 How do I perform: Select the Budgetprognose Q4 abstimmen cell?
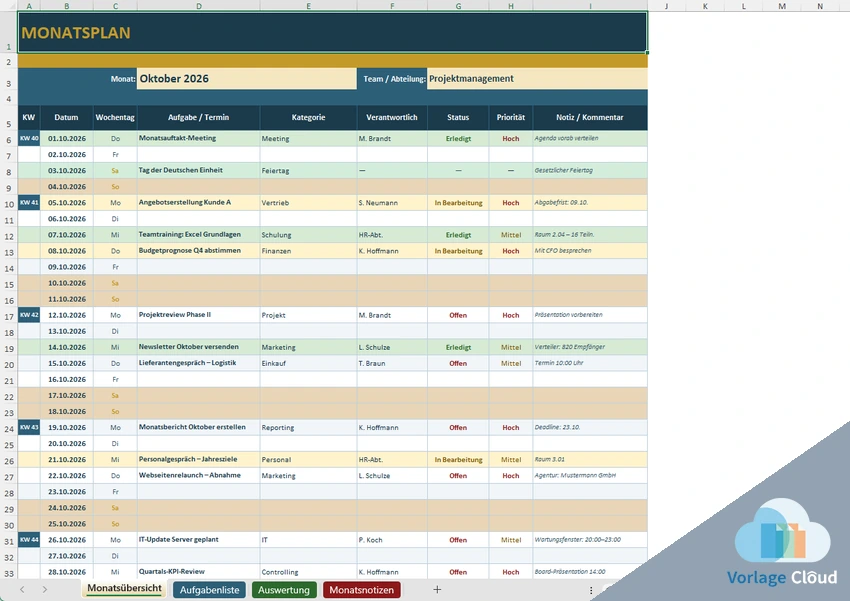tap(198, 251)
